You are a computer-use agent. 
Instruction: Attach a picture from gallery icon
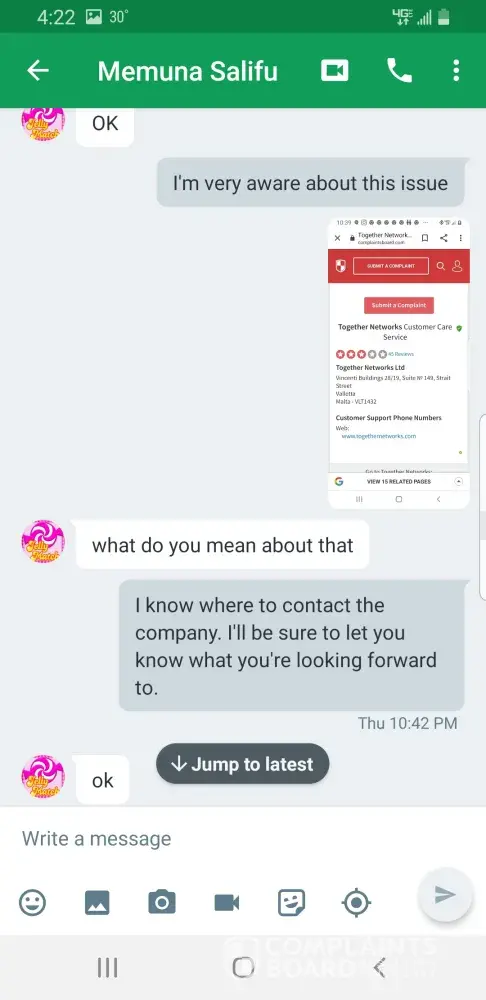(97, 902)
